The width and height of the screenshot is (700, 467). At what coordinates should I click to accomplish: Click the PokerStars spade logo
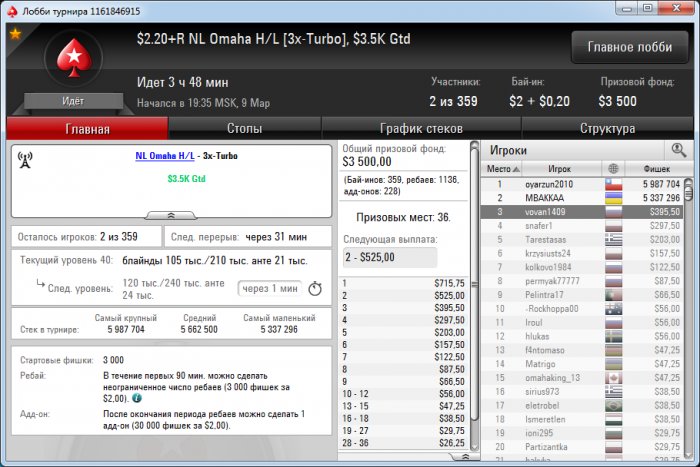click(x=74, y=58)
